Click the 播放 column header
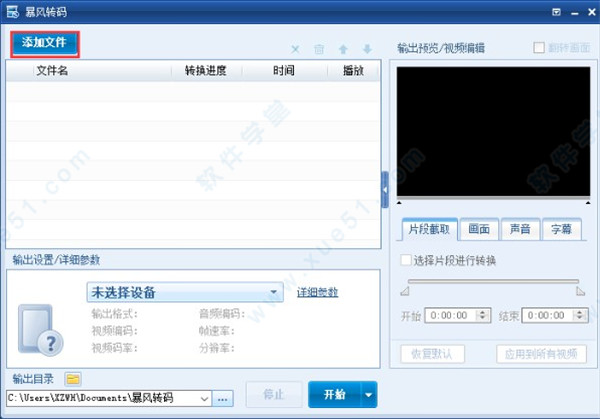This screenshot has height=419, width=600. 353,70
